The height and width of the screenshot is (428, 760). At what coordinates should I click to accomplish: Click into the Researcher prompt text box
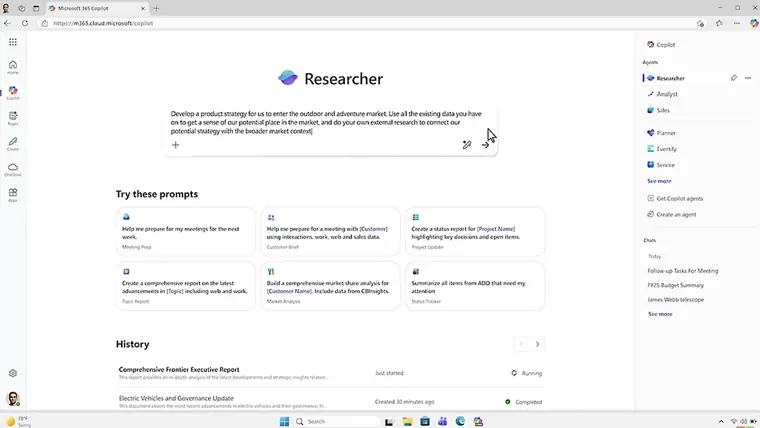[326, 122]
